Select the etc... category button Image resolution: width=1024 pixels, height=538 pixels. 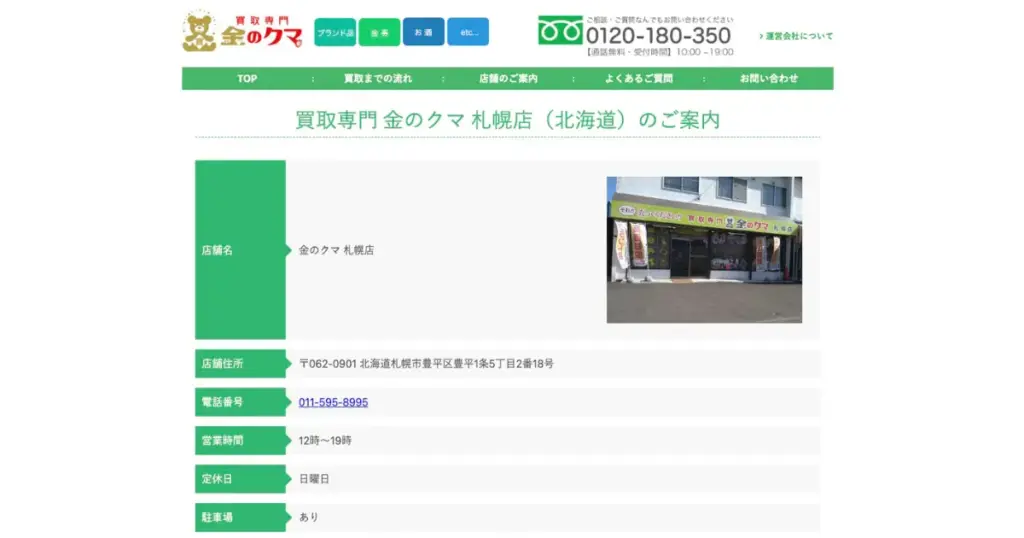[468, 32]
